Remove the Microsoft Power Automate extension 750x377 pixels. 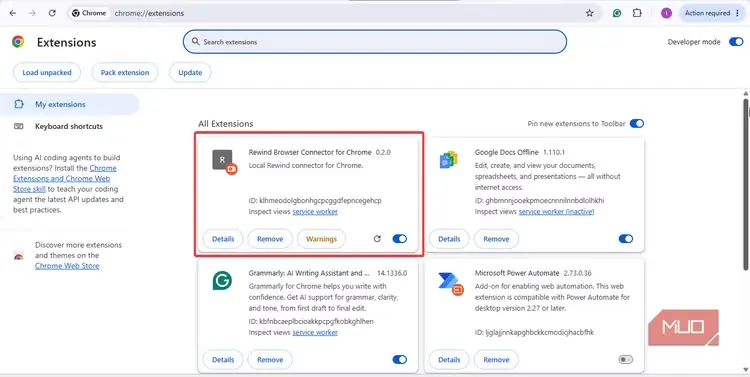click(x=496, y=360)
